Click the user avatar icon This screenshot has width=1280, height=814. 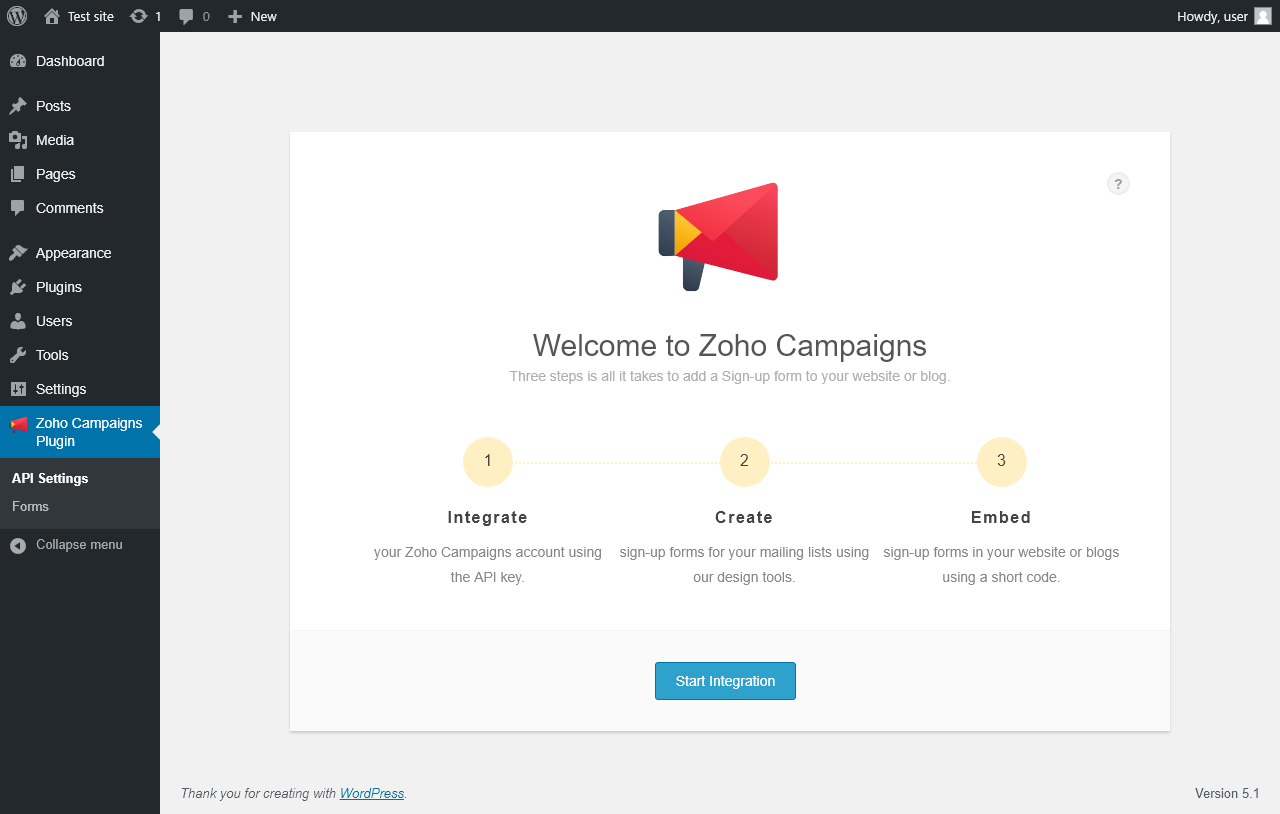1263,16
